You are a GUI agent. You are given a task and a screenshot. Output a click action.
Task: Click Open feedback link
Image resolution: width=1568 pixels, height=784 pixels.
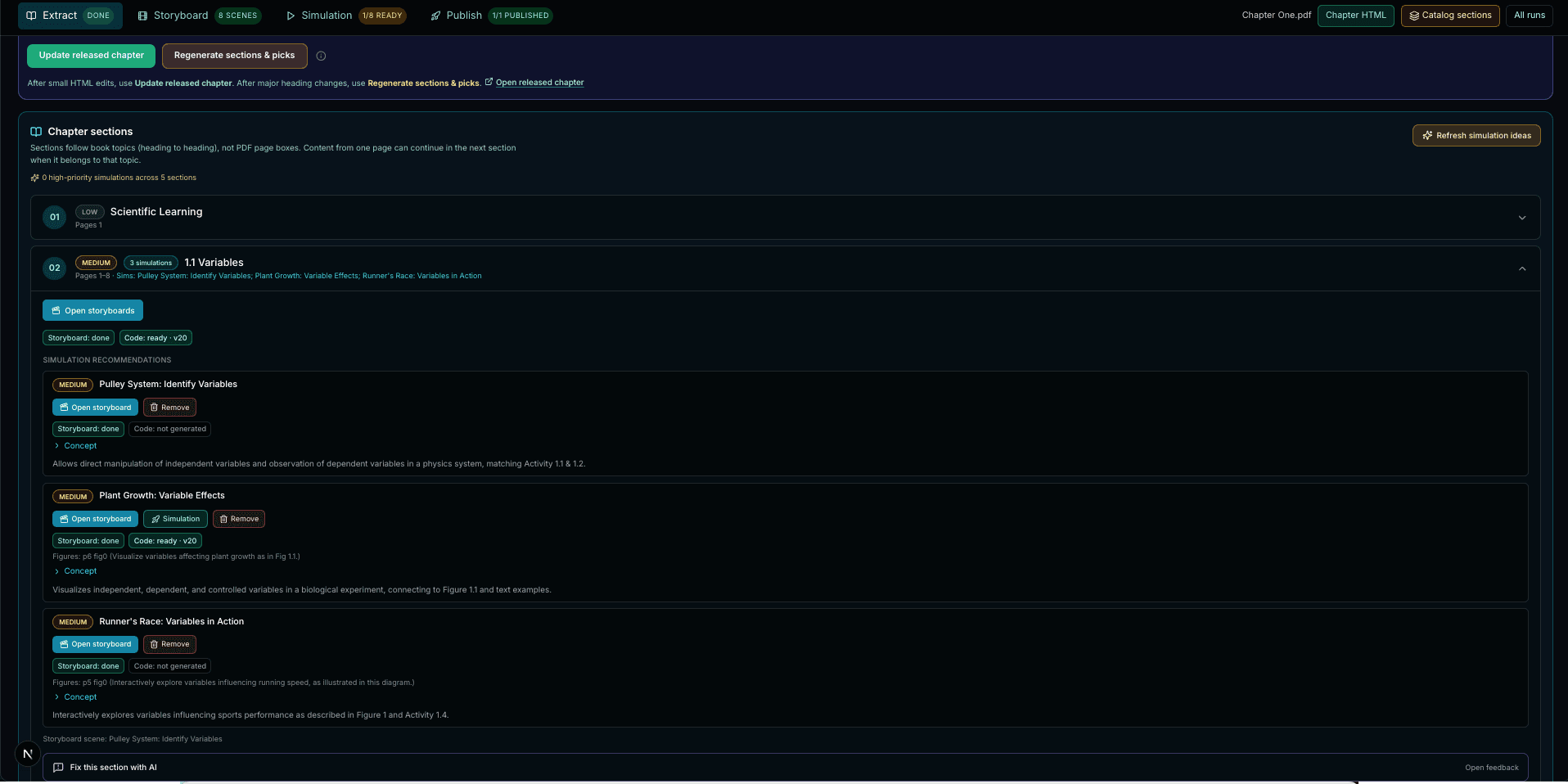click(x=1491, y=768)
